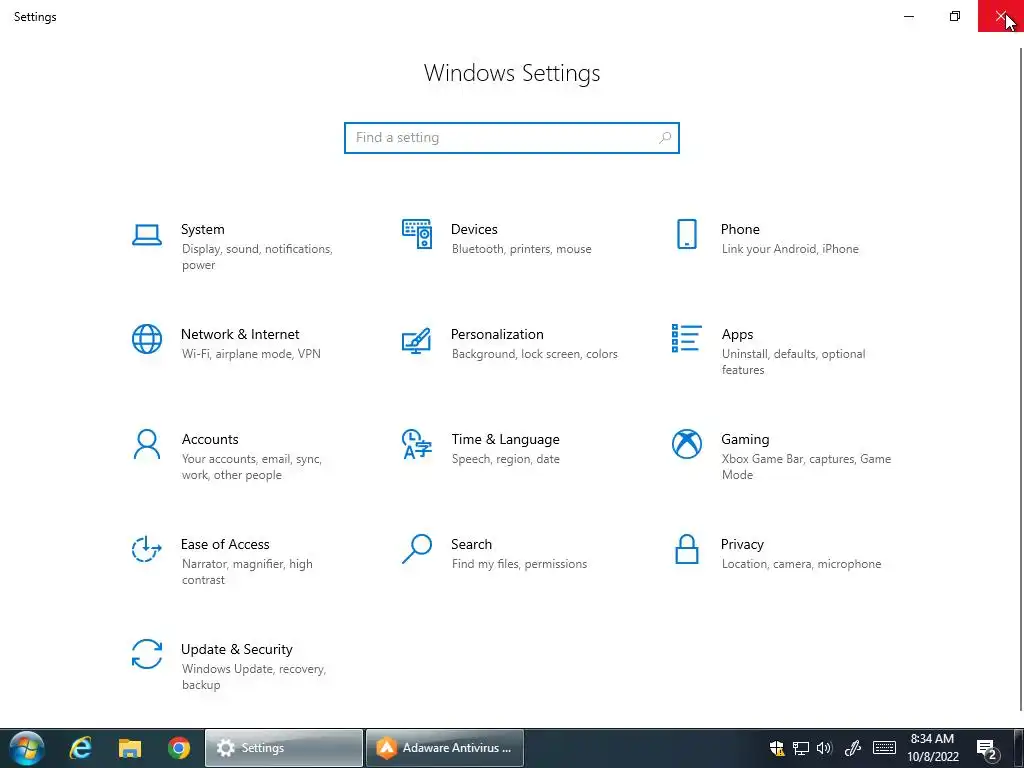The image size is (1024, 768).
Task: Open File Explorer from taskbar
Action: [130, 748]
